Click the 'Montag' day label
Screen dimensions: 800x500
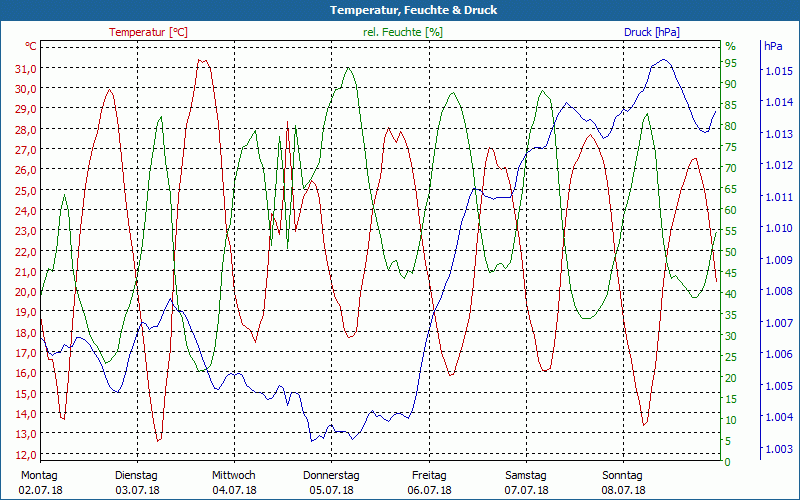tap(39, 475)
